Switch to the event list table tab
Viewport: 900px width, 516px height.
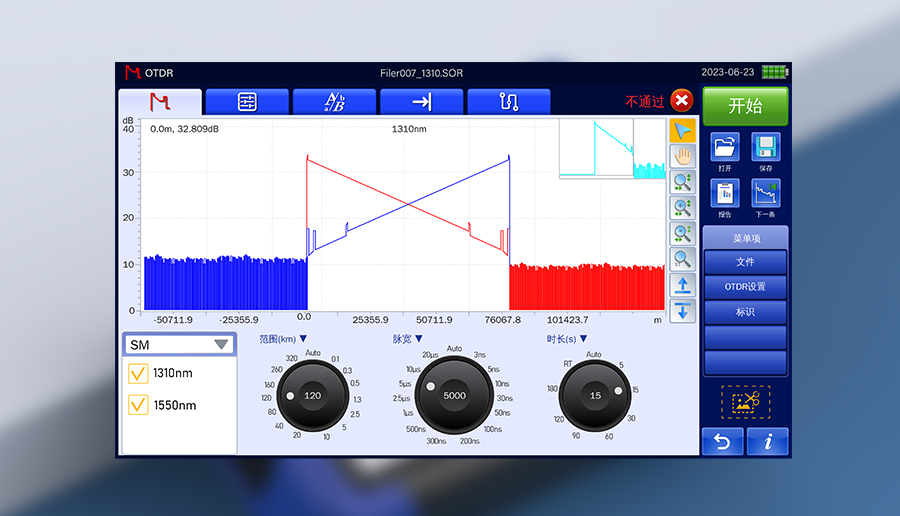247,102
